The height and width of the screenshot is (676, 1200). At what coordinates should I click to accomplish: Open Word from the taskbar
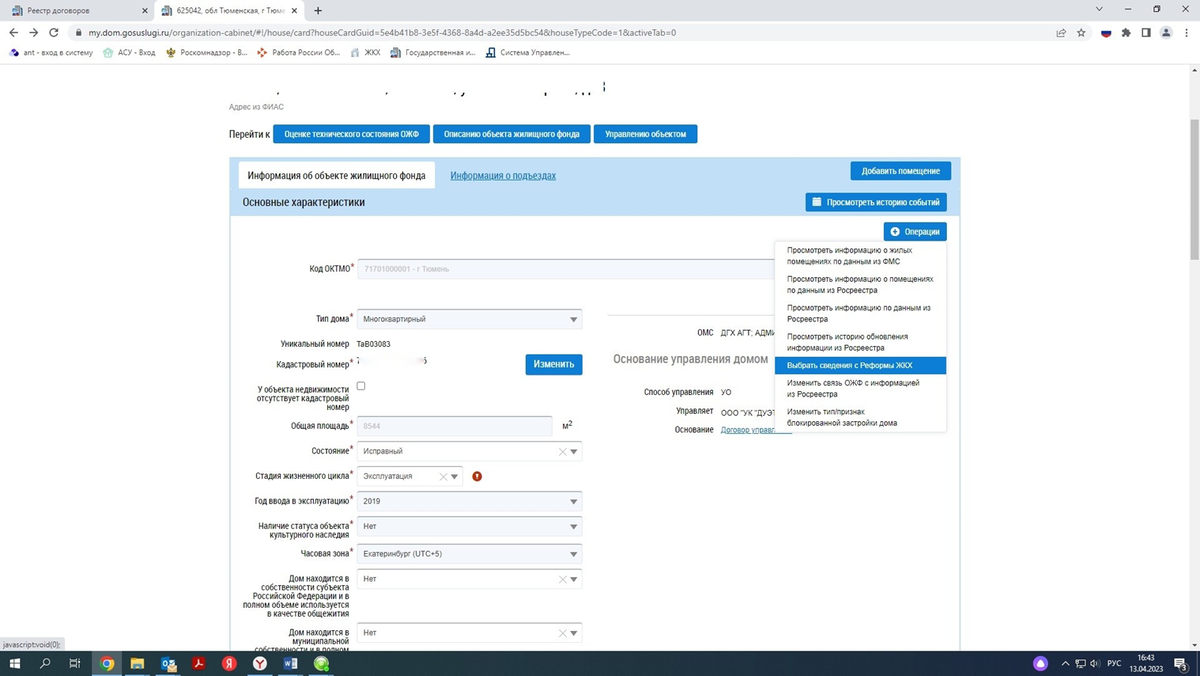[x=291, y=663]
